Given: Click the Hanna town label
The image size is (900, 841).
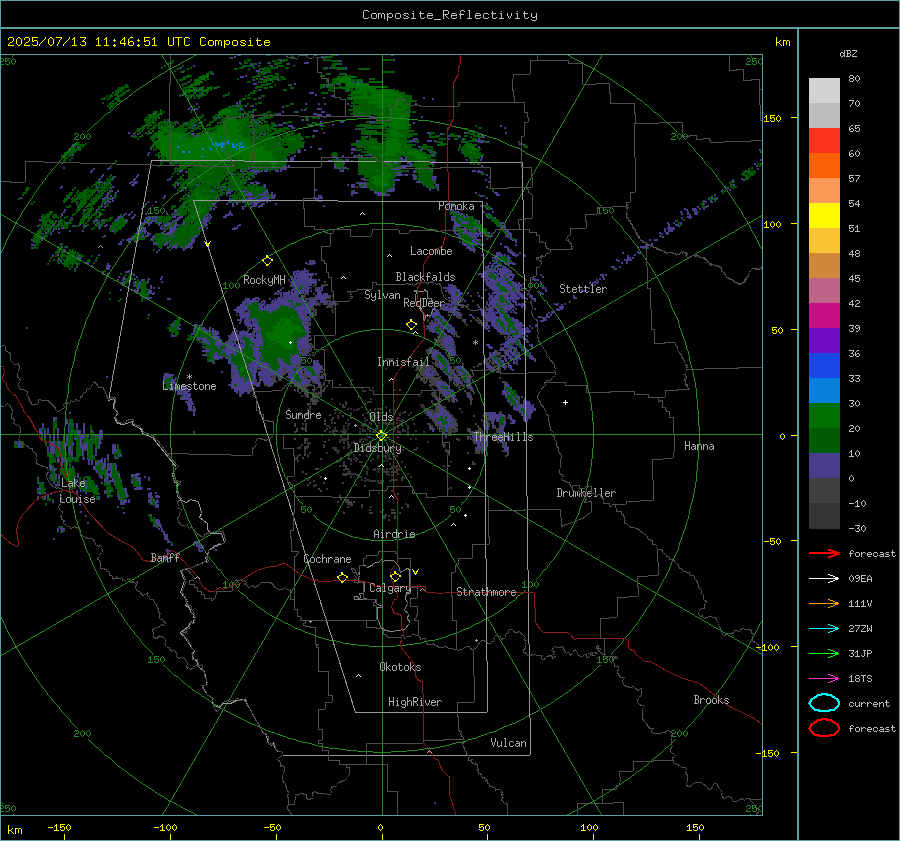Looking at the screenshot, I should [699, 446].
